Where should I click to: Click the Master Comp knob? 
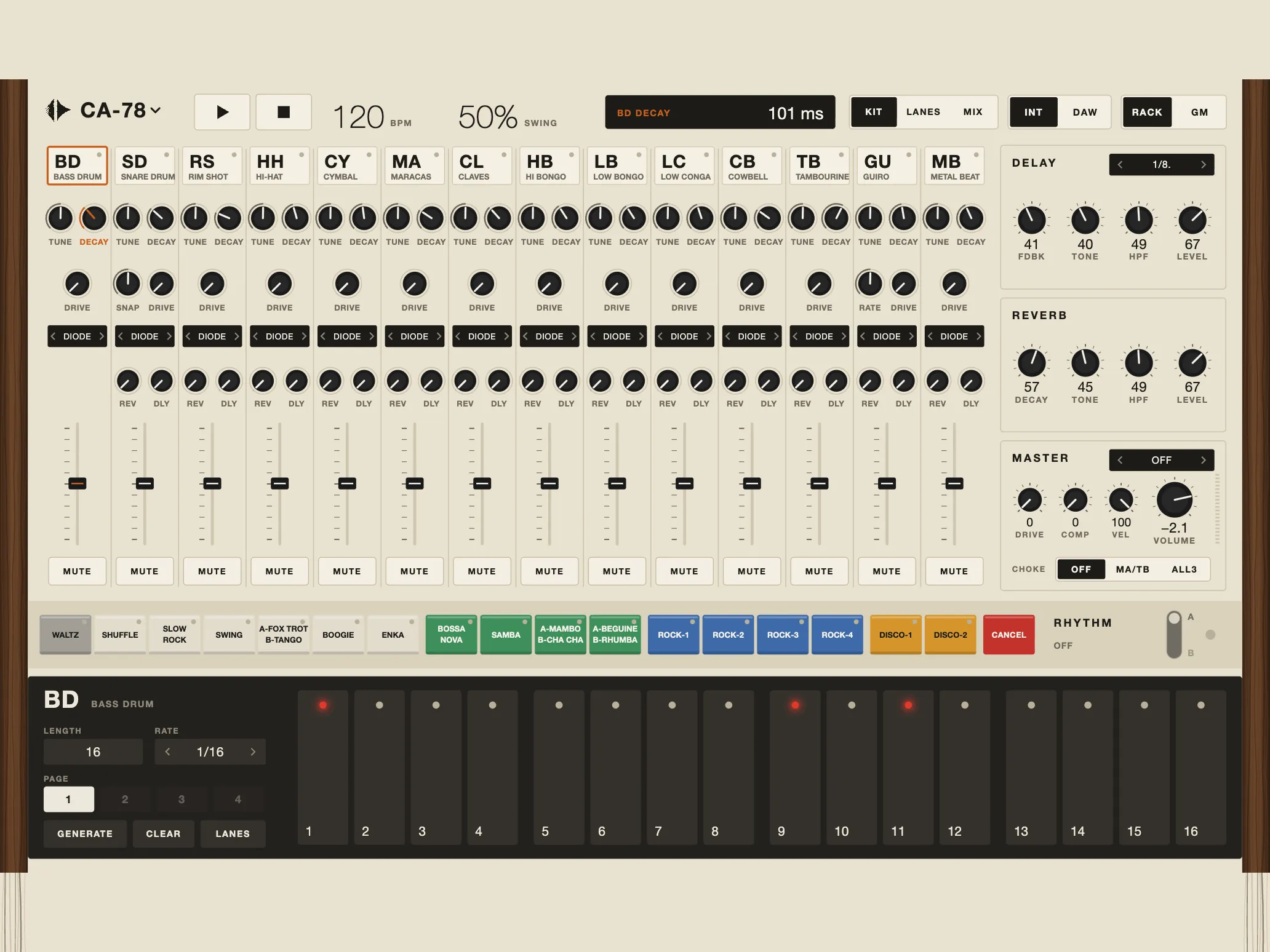point(1075,500)
